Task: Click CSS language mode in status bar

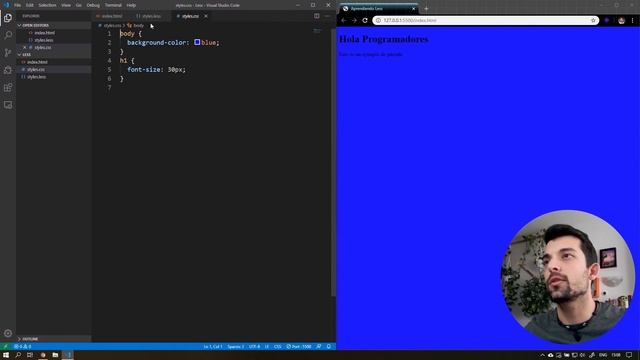Action: click(278, 347)
